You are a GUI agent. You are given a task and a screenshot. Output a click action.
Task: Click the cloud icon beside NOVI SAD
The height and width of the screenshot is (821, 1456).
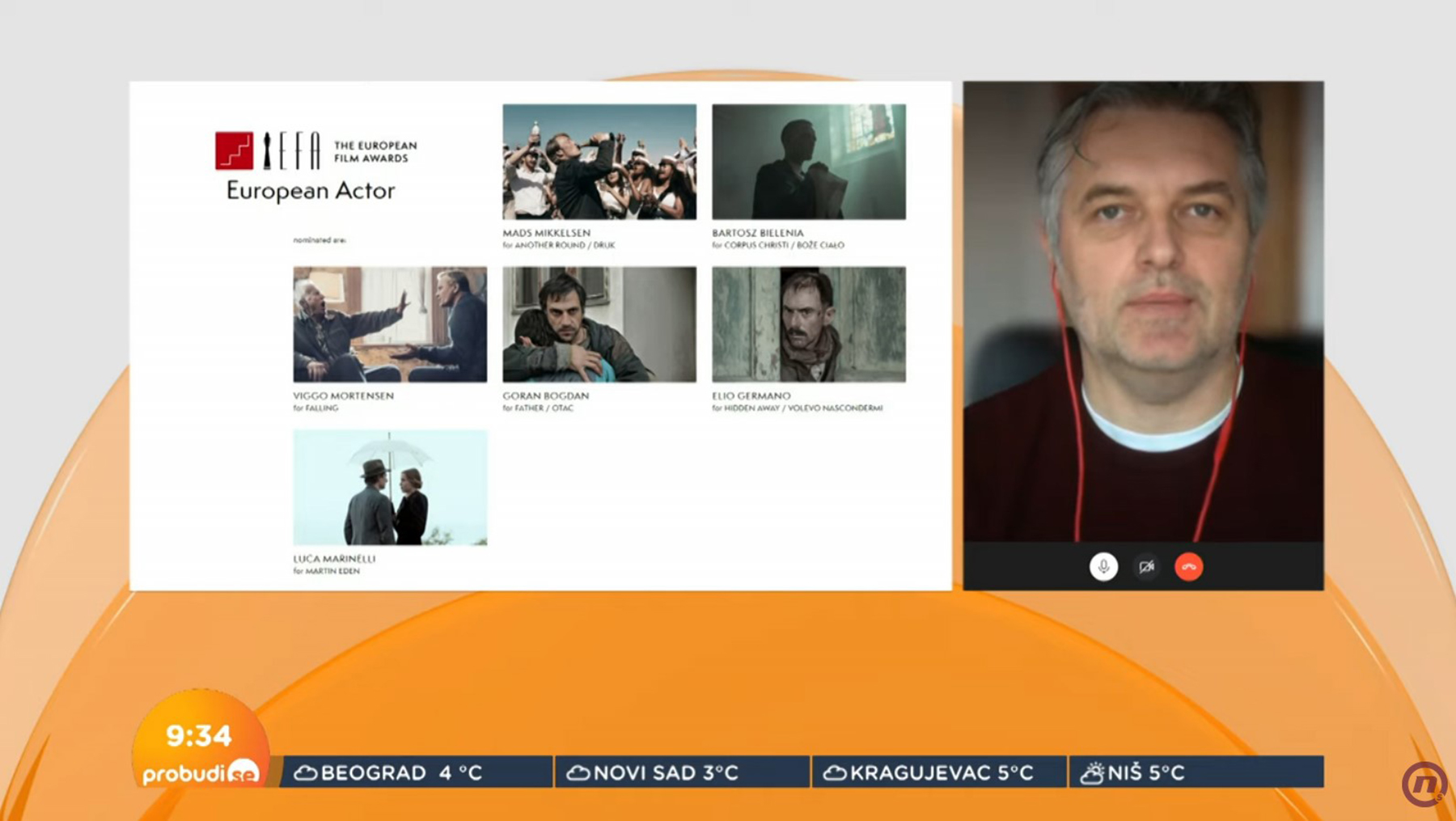[578, 772]
